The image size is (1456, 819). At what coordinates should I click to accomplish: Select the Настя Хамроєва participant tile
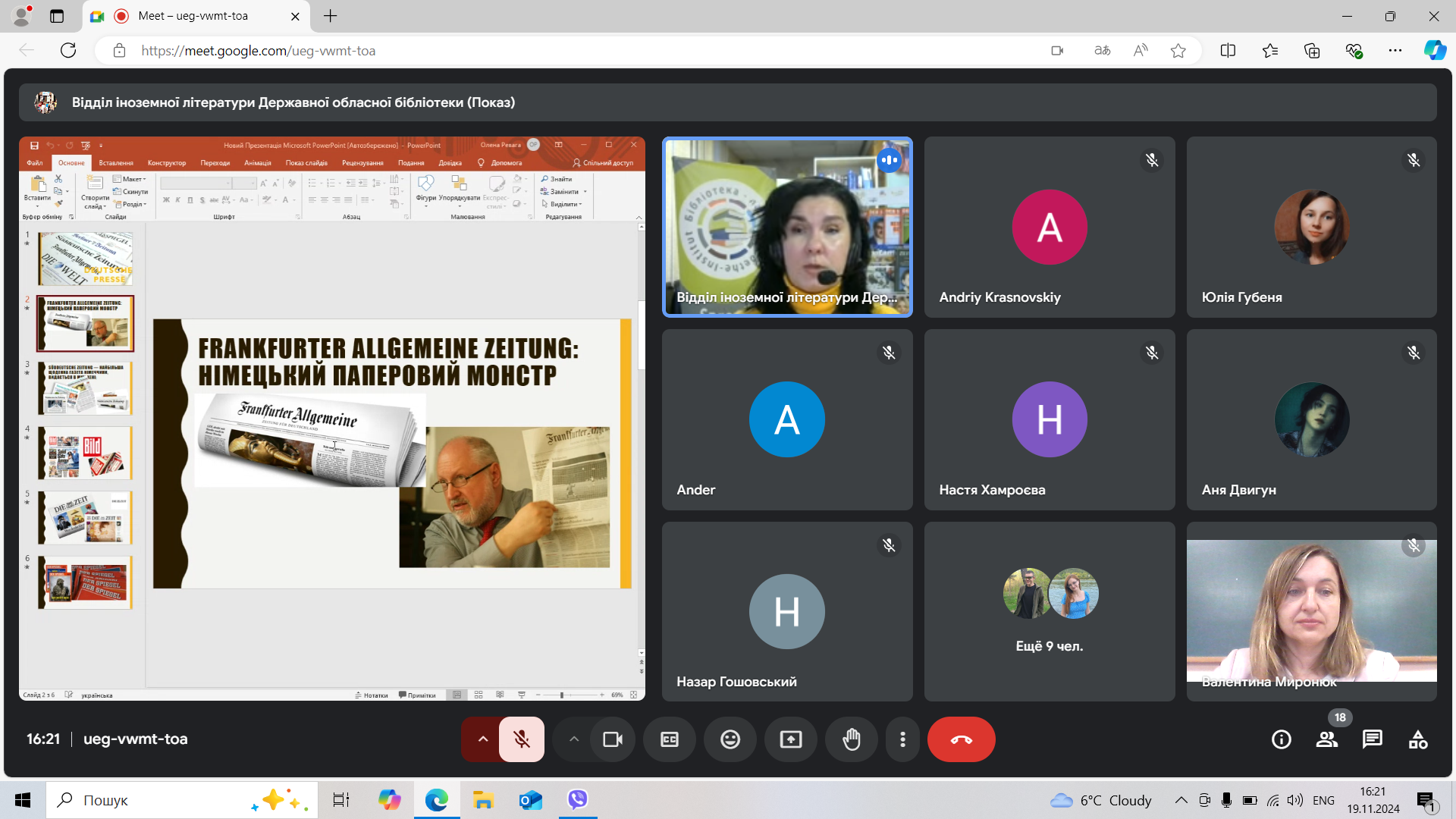(1050, 419)
